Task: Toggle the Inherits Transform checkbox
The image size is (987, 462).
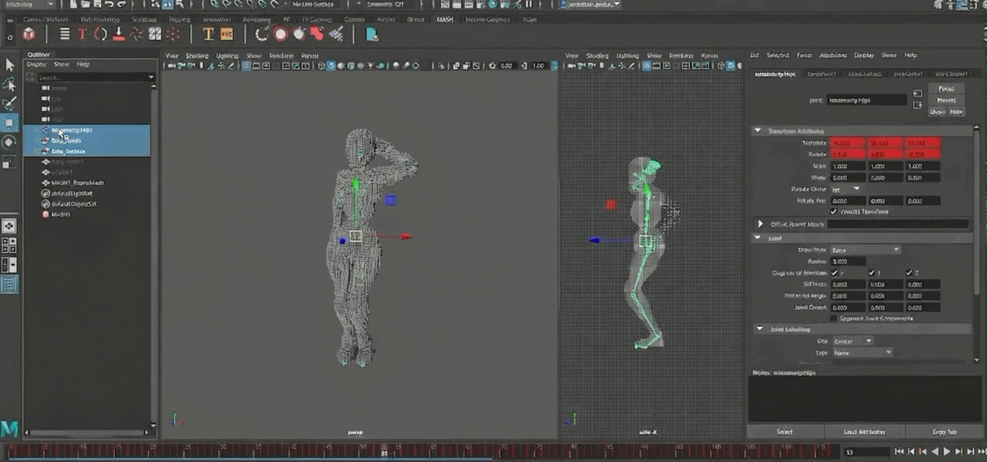Action: pyautogui.click(x=835, y=211)
